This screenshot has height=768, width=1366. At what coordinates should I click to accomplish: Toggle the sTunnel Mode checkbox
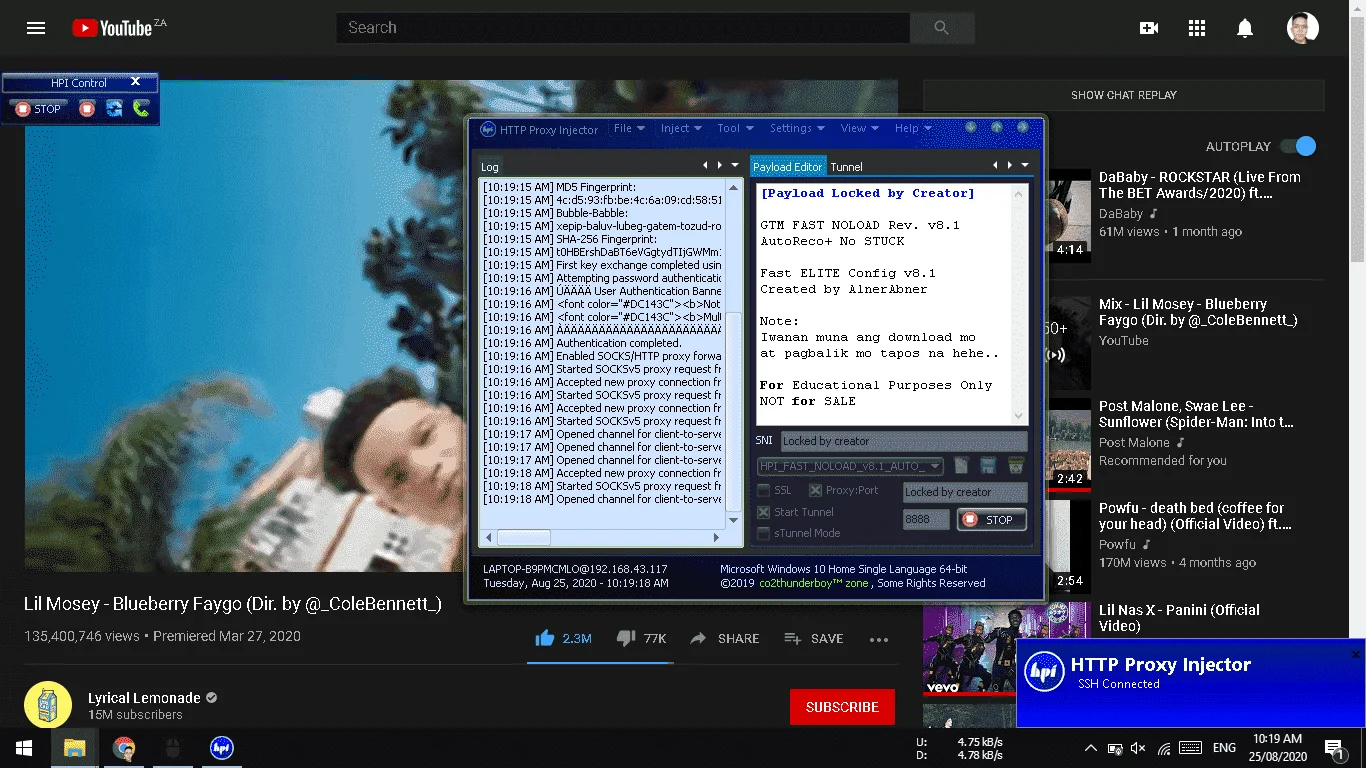pos(764,533)
